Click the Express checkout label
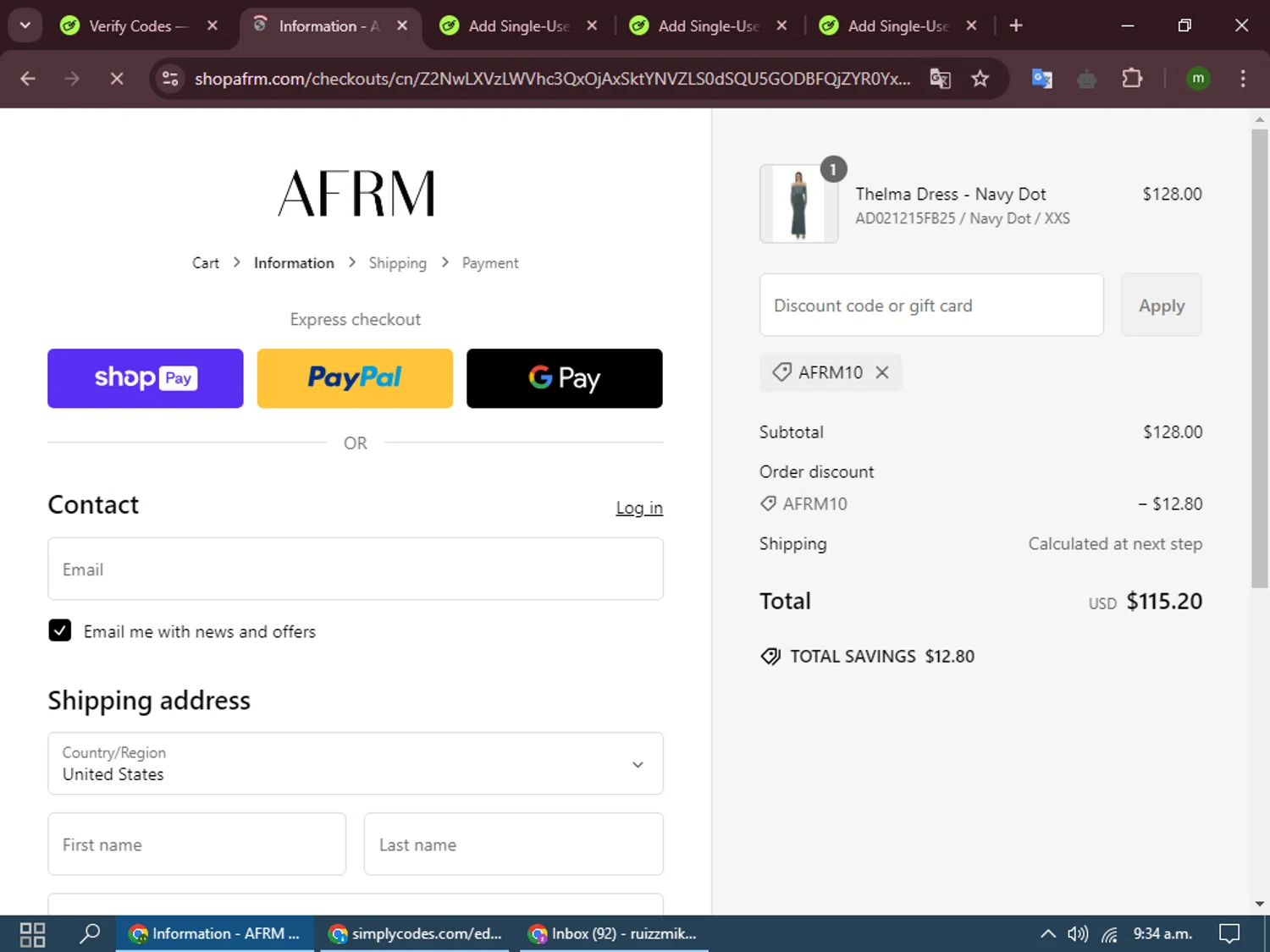Image resolution: width=1270 pixels, height=952 pixels. pos(356,319)
